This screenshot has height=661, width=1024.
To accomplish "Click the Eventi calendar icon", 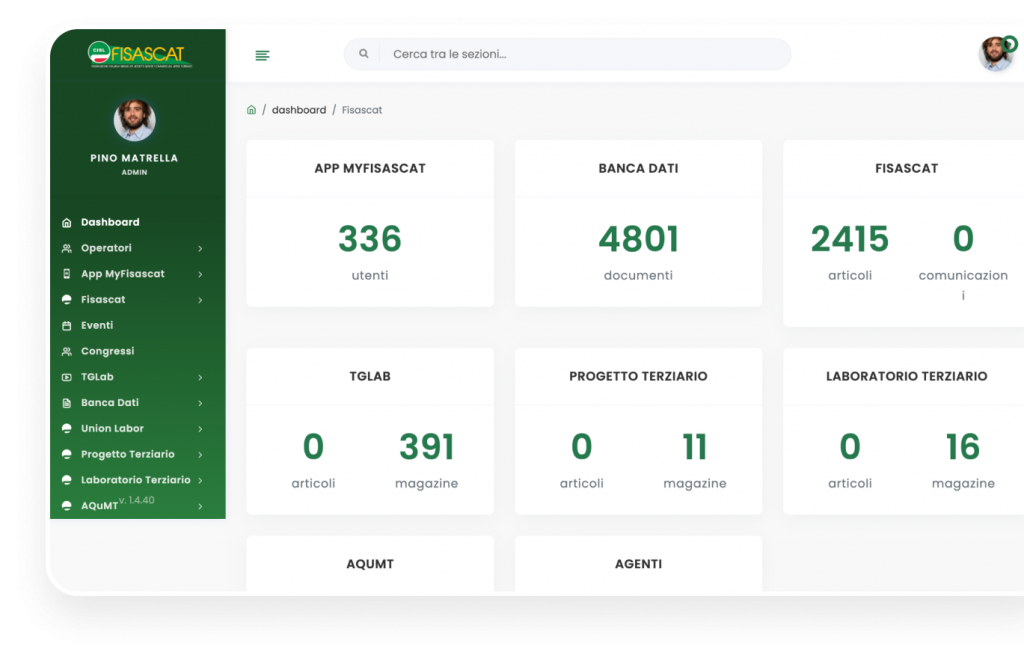I will tap(67, 326).
